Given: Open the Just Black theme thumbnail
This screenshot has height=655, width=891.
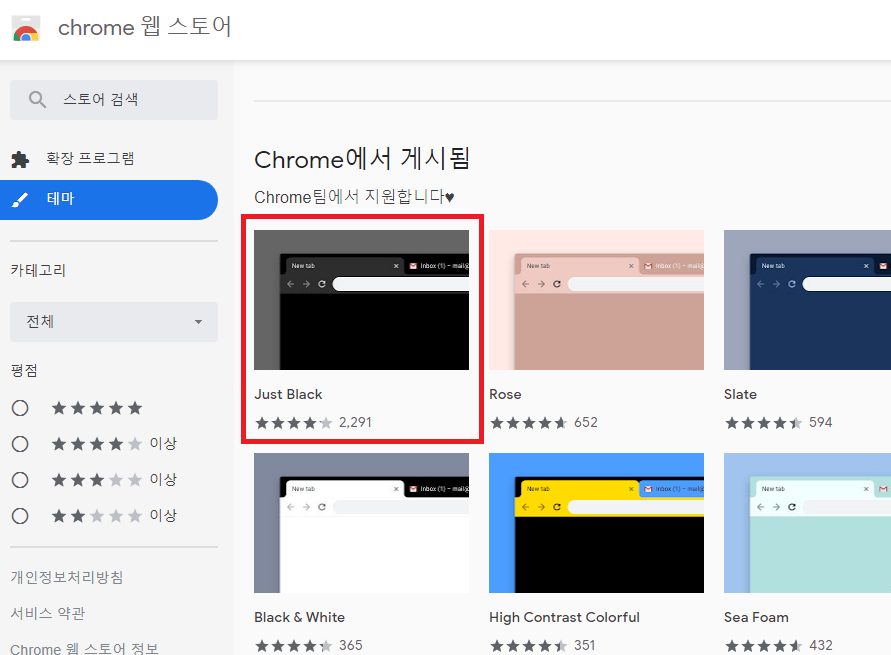Looking at the screenshot, I should [x=361, y=300].
